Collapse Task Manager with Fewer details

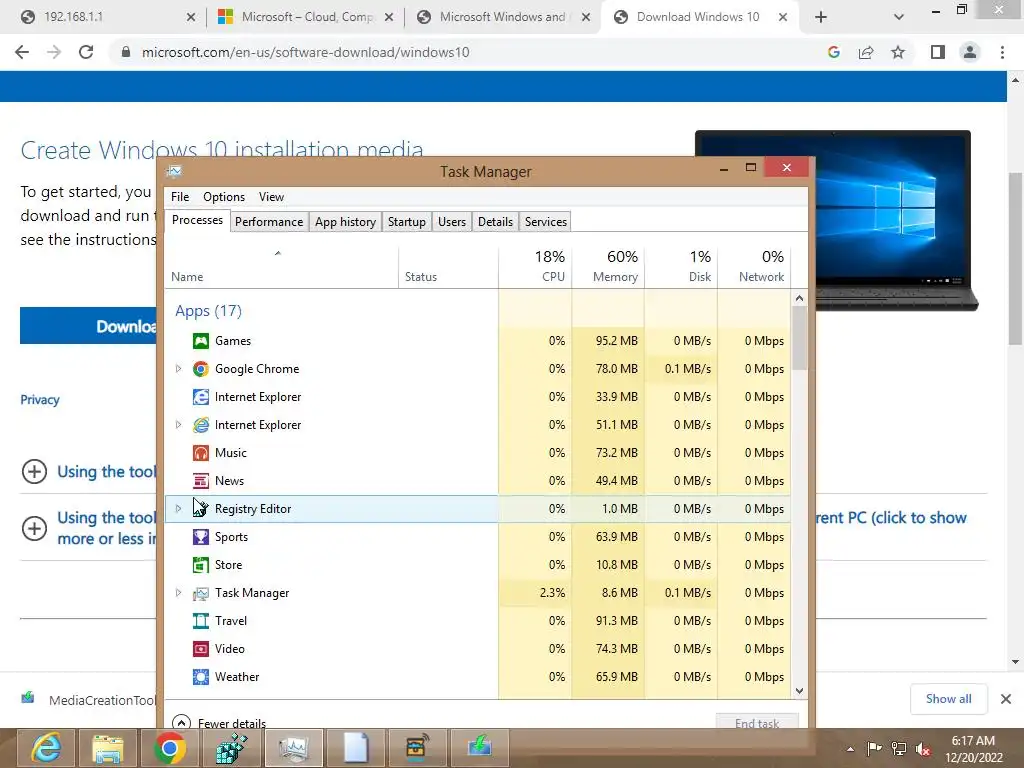219,723
